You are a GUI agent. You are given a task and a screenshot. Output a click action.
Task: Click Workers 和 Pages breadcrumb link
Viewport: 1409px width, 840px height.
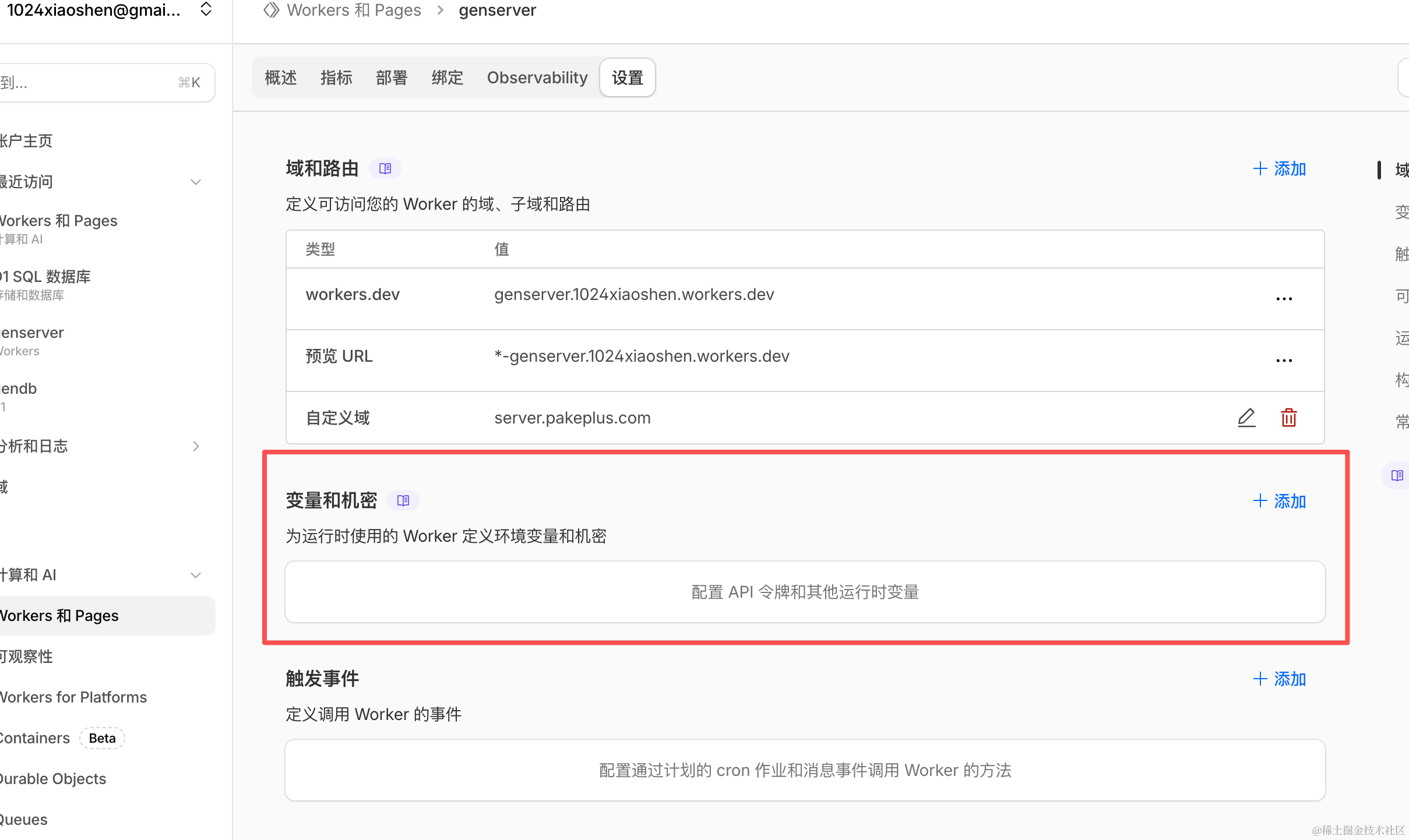(354, 10)
